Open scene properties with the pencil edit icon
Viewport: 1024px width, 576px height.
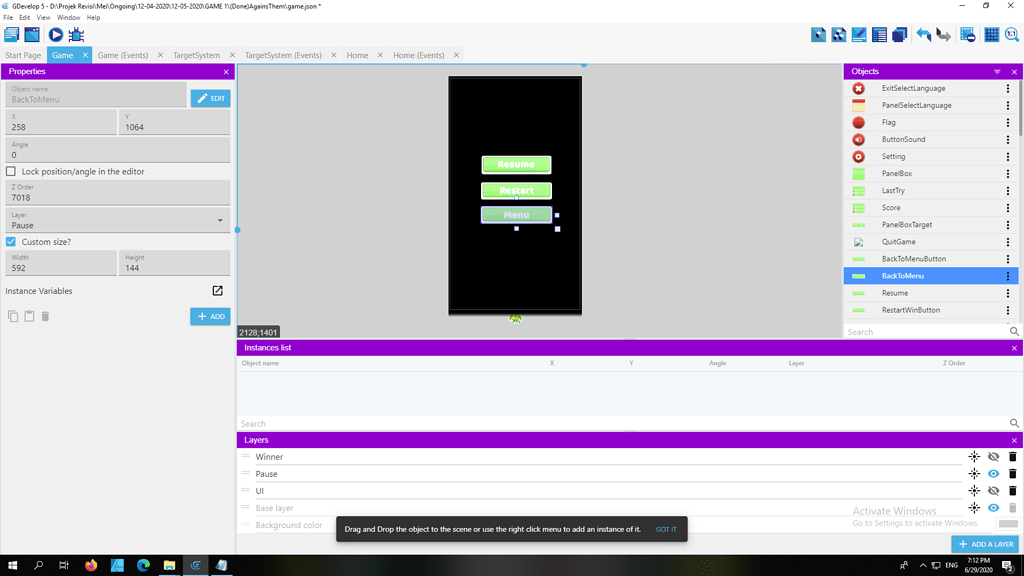pyautogui.click(x=859, y=33)
